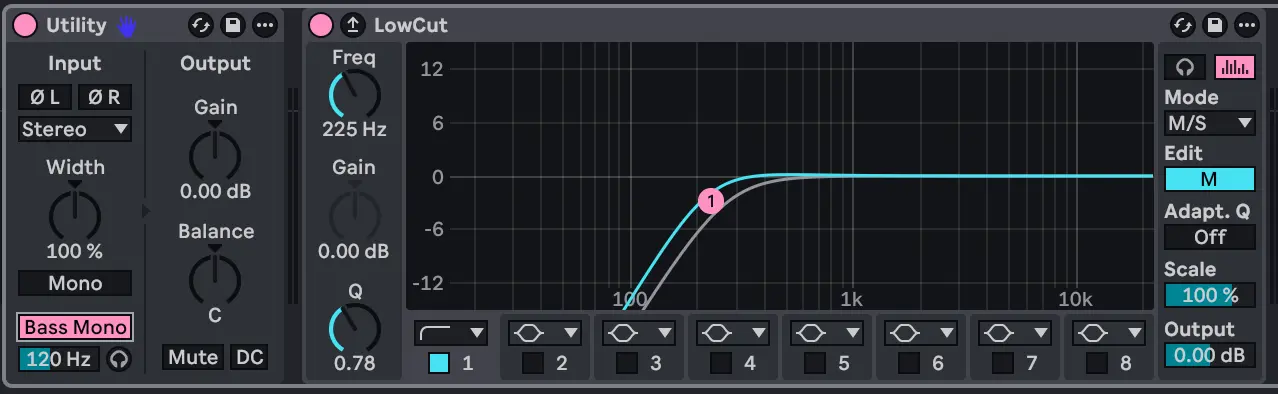Toggle the spectrum analyzer icon
The image size is (1278, 394).
1235,67
